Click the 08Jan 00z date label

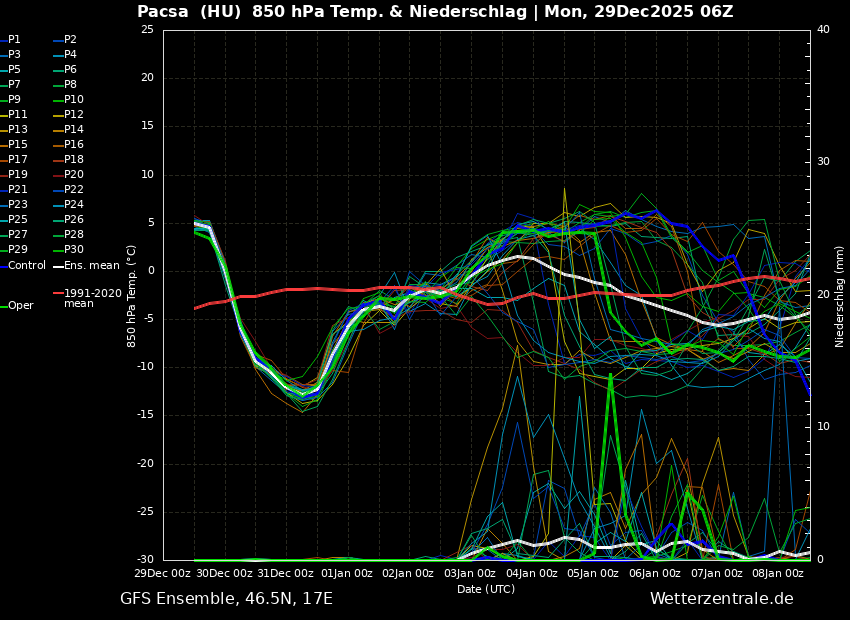778,574
